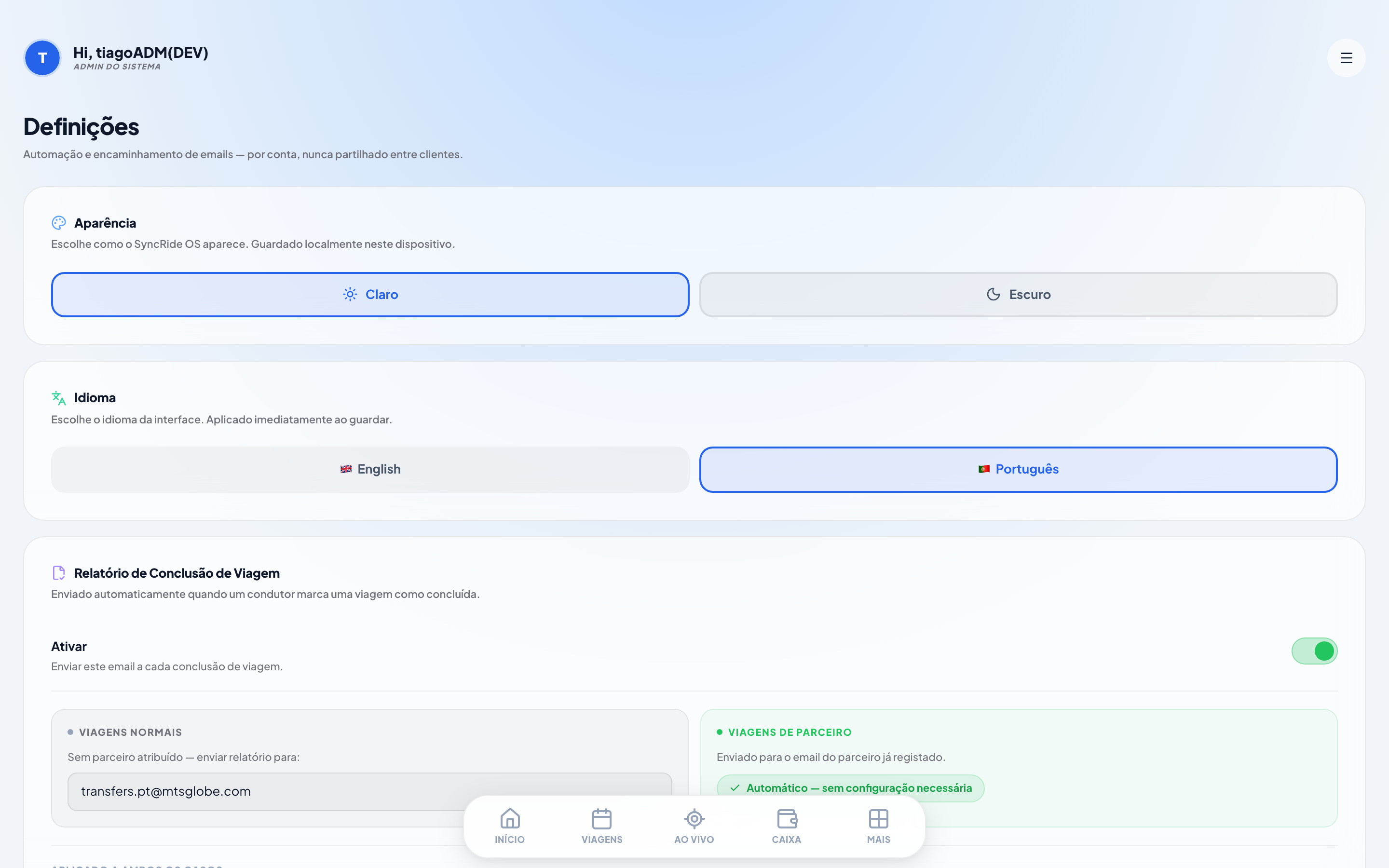Open the Viagens tab
Viewport: 1389px width, 868px height.
[x=601, y=827]
